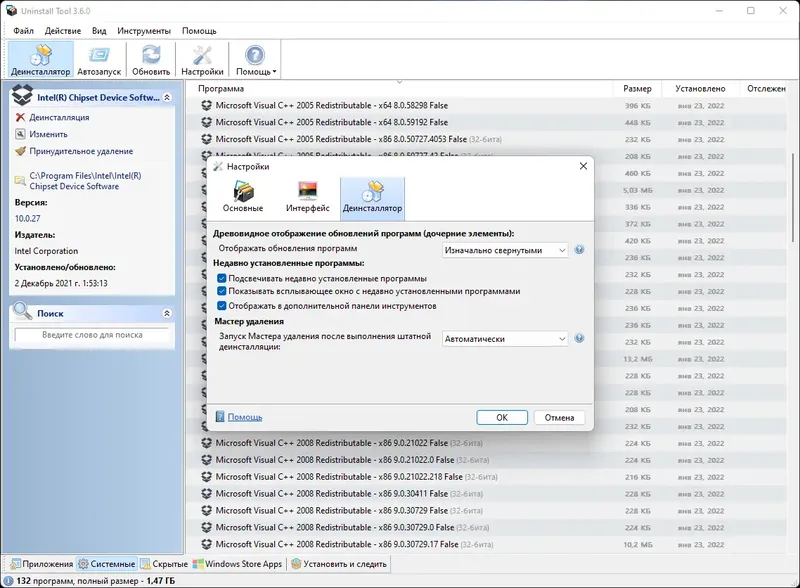Screen dimensions: 800x588
Task: Open the Действие menu
Action: [x=63, y=31]
